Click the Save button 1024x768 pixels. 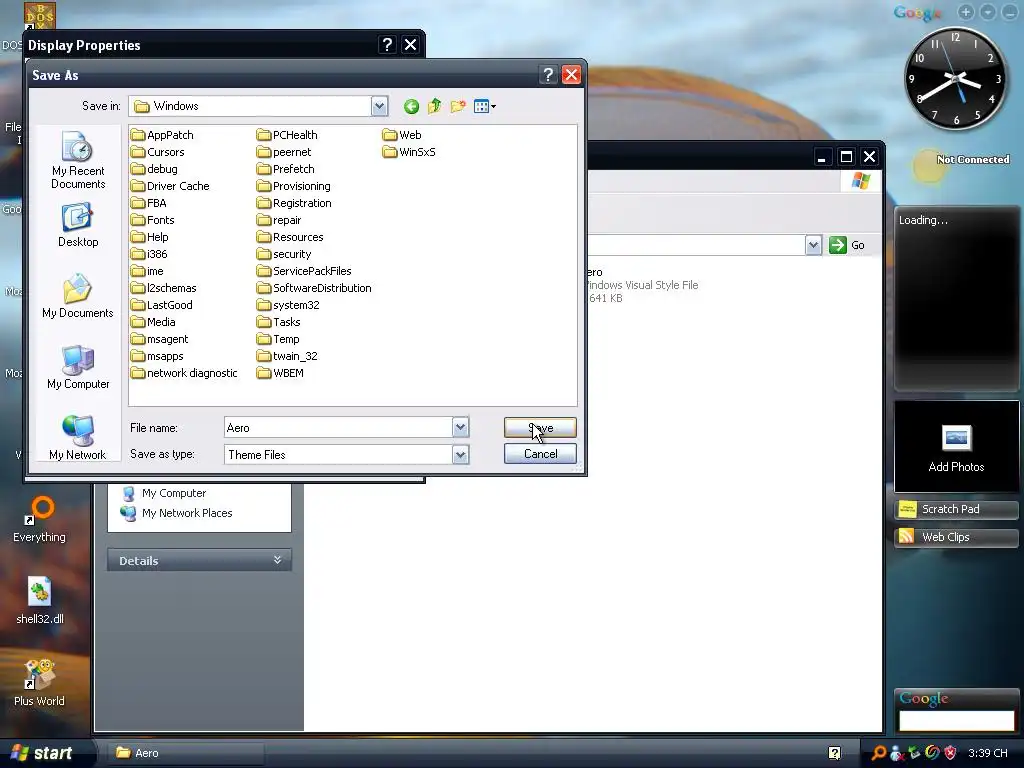coord(540,428)
